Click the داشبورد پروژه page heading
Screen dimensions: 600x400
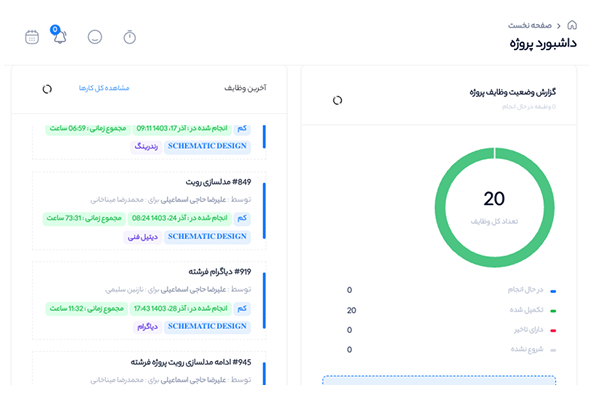click(543, 43)
